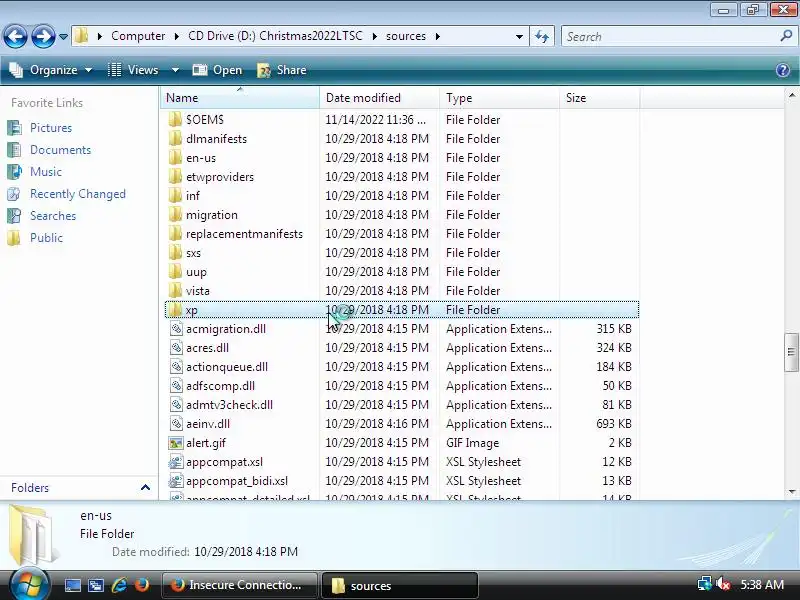Select the sxs folder icon
This screenshot has width=800, height=600.
175,253
